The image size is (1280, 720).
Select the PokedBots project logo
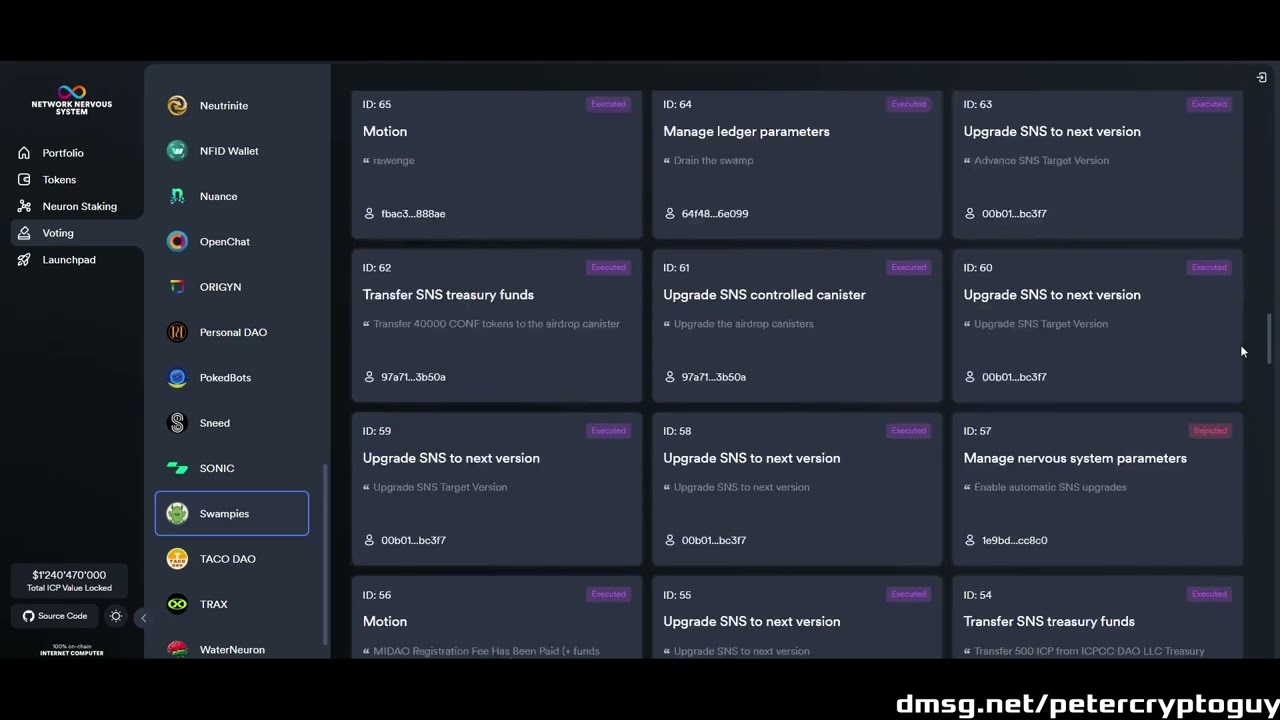click(177, 378)
